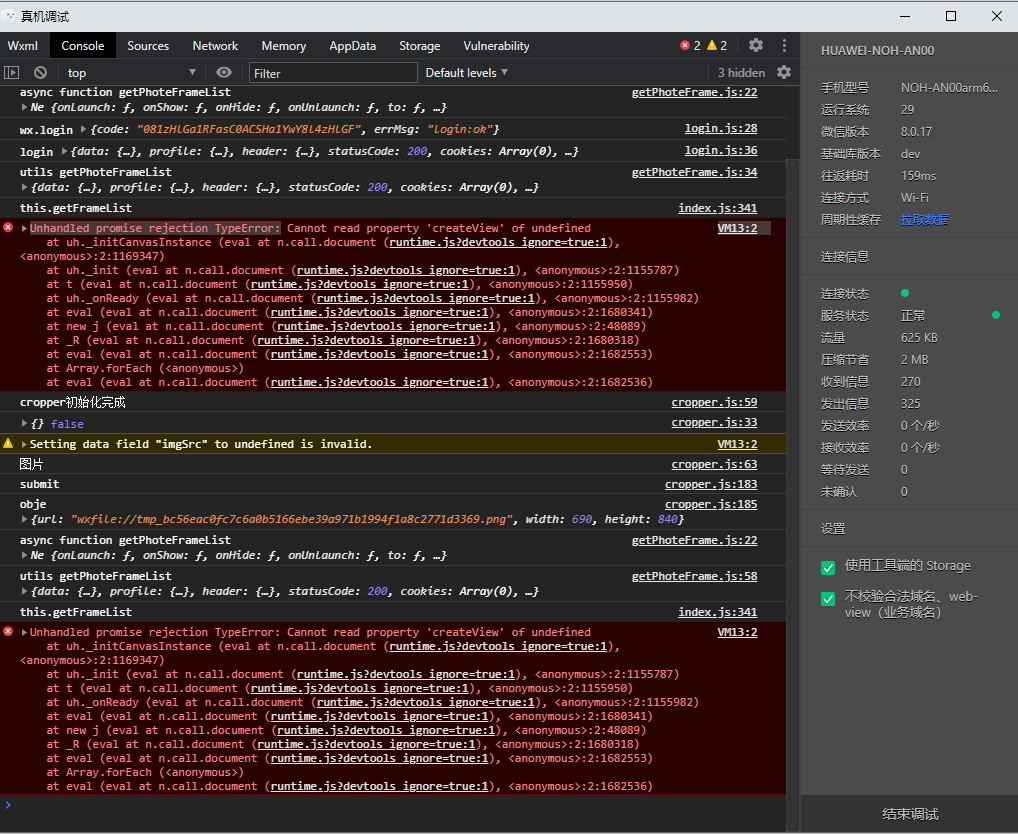Switch to the AppData tab
Viewport: 1018px width, 834px height.
(353, 45)
